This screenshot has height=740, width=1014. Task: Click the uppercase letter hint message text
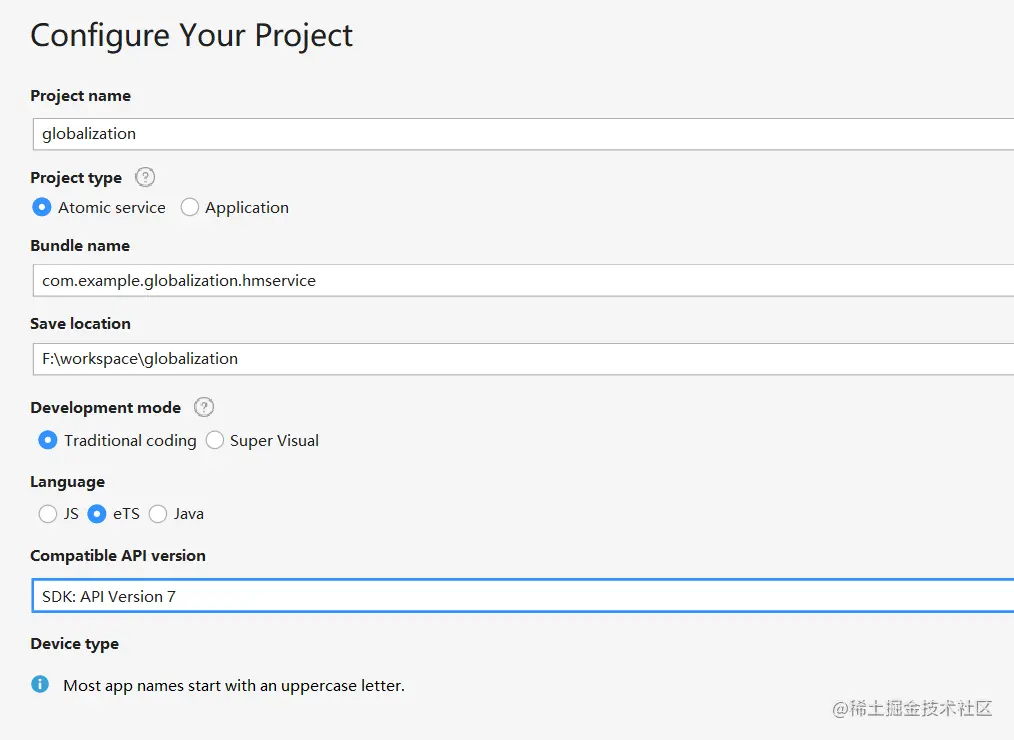click(234, 686)
